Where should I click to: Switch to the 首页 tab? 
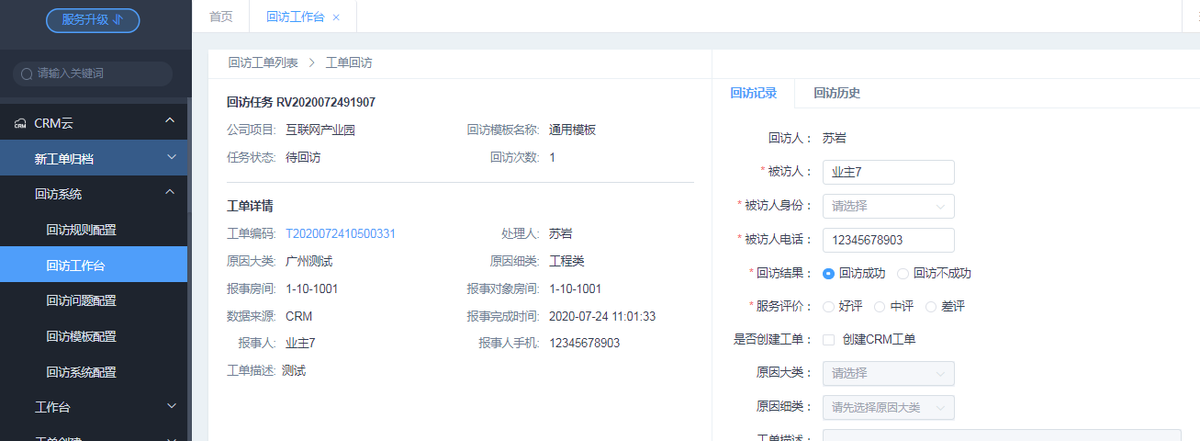(221, 17)
